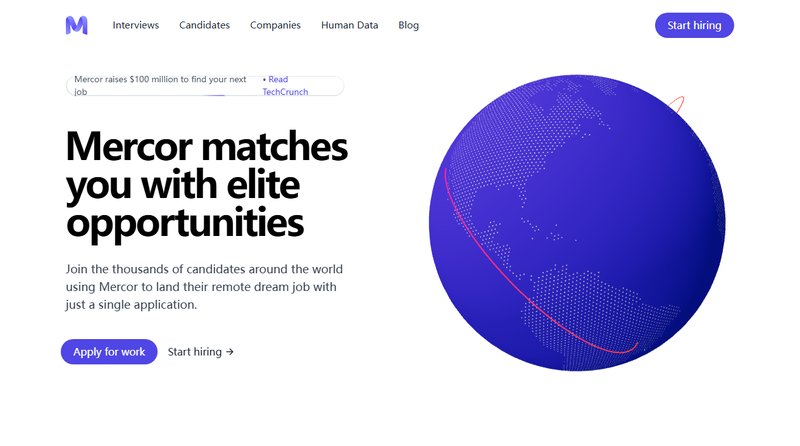Viewport: 800px width, 446px height.
Task: Click the purple globe graphic
Action: 577,222
